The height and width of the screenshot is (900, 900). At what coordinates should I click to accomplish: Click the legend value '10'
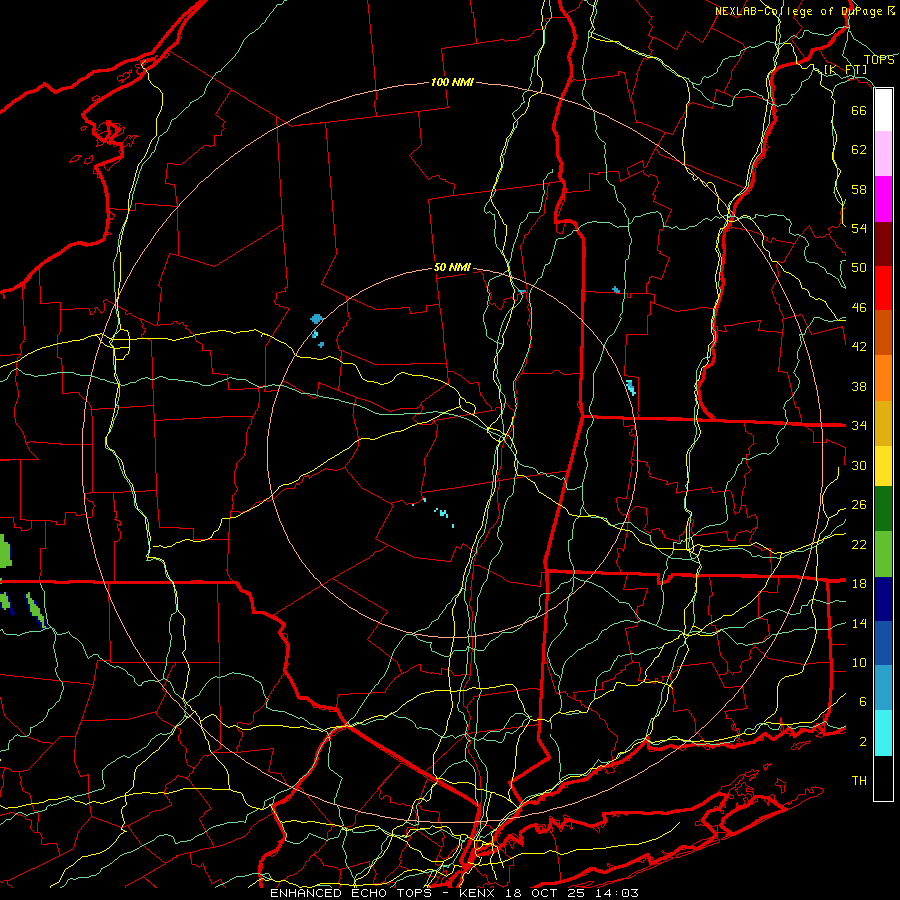859,662
